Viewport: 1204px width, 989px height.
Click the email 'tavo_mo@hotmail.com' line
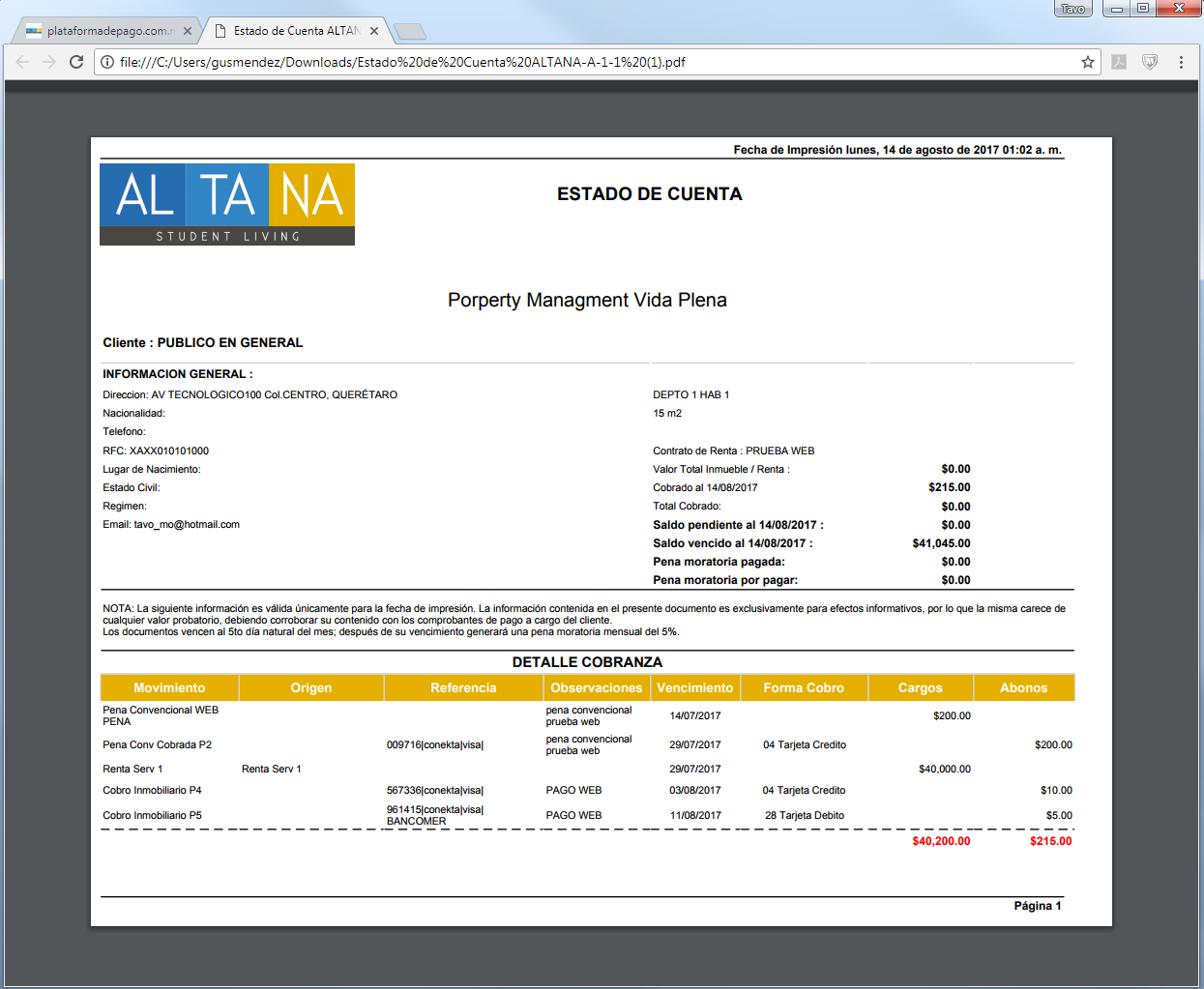(171, 524)
